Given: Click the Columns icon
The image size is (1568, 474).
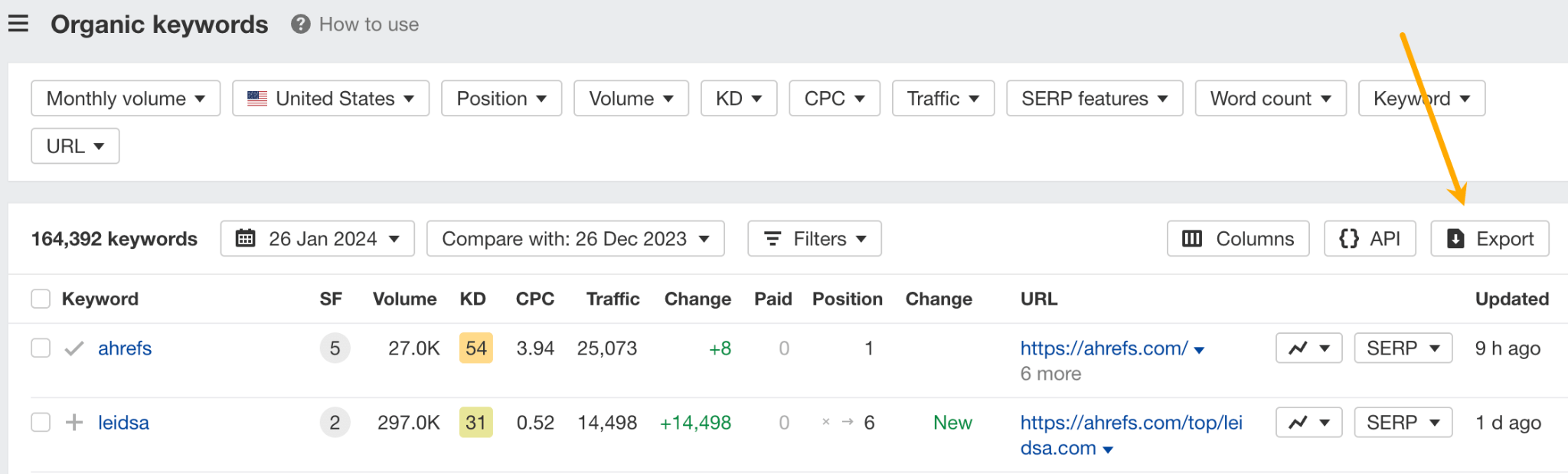Looking at the screenshot, I should pos(1191,238).
